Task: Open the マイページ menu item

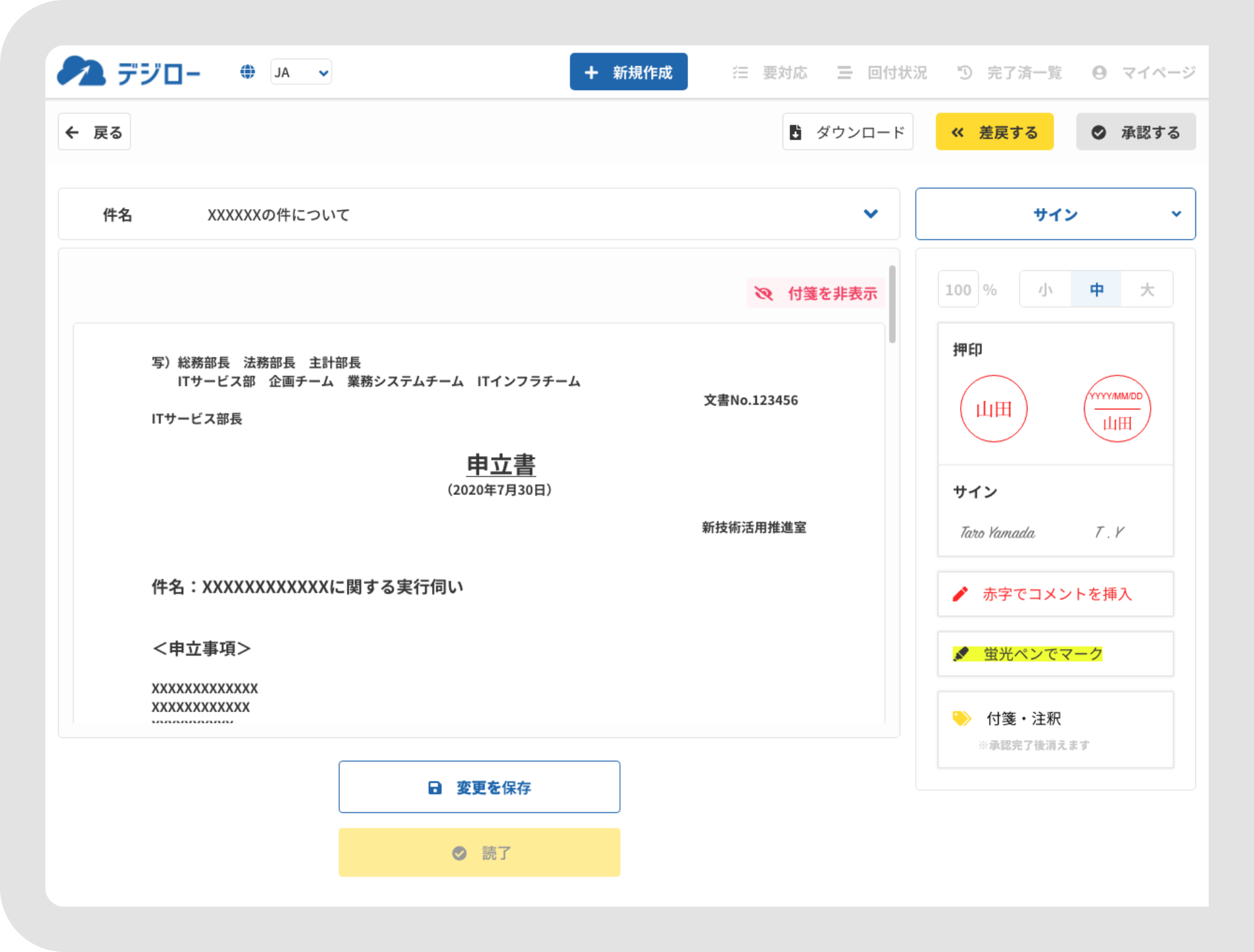Action: (x=1143, y=72)
